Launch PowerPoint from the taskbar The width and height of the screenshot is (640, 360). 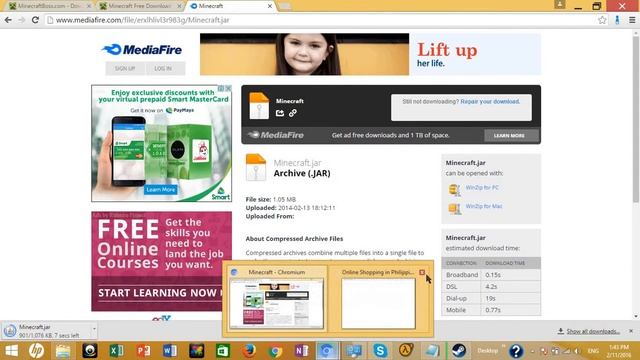click(143, 351)
